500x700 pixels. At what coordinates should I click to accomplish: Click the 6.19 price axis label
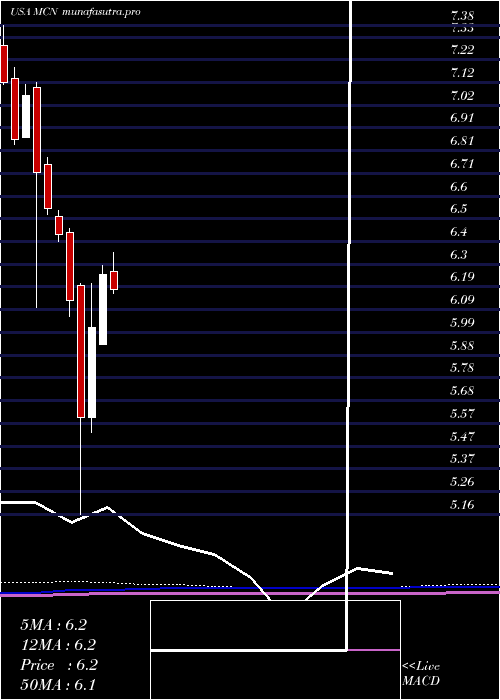click(x=462, y=277)
